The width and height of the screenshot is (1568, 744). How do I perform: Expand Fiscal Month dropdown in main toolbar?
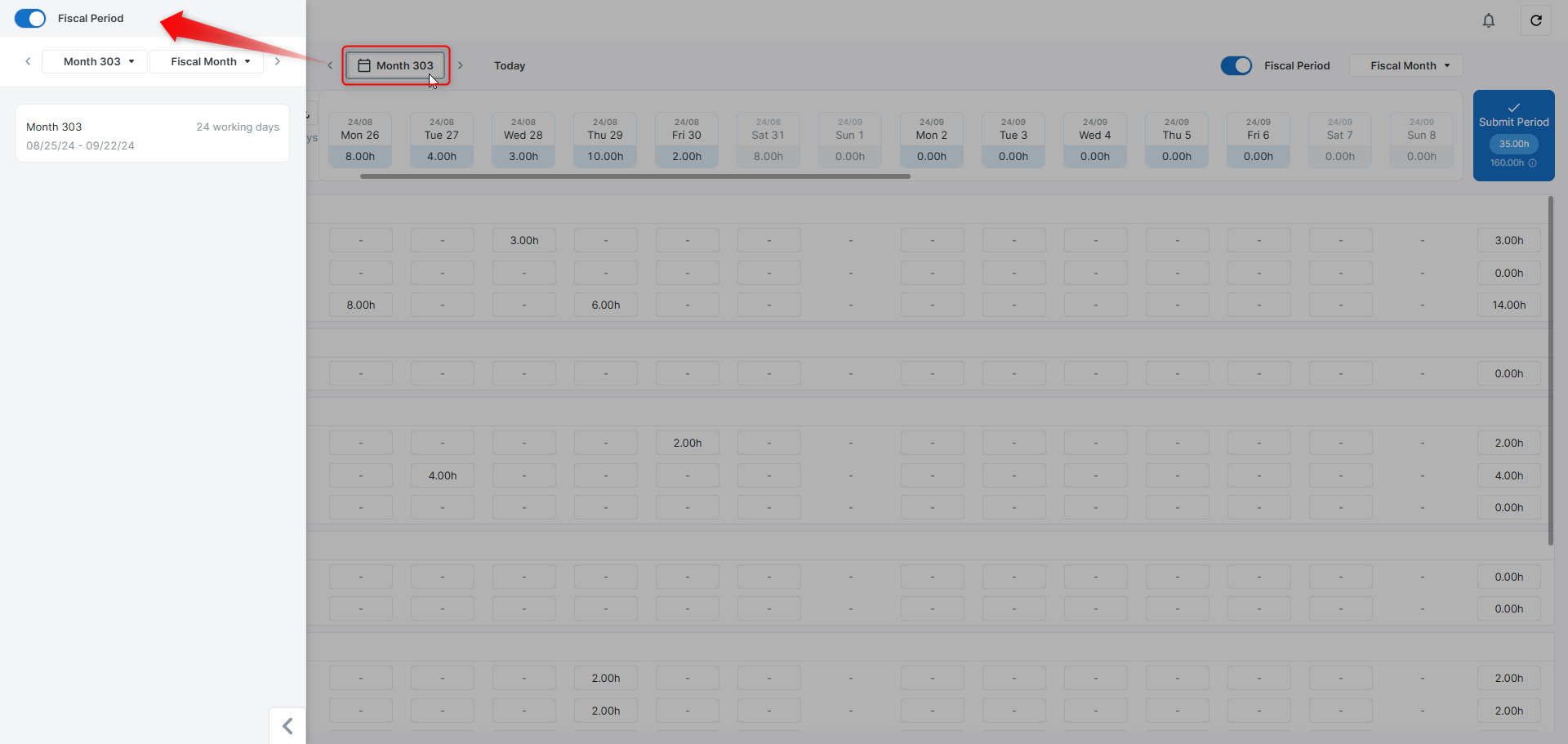click(1405, 65)
